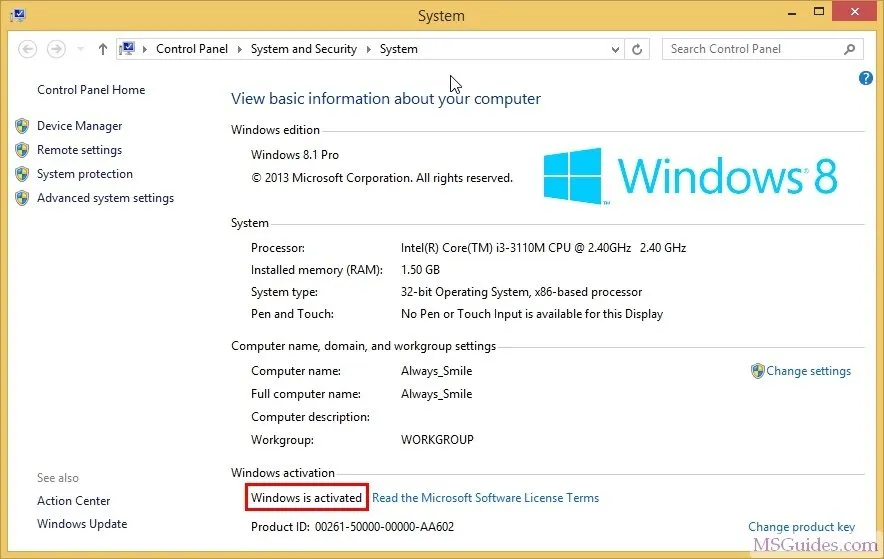Click the Intel Core i3-3110M processor value
Viewport: 884px width, 559px height.
point(543,248)
